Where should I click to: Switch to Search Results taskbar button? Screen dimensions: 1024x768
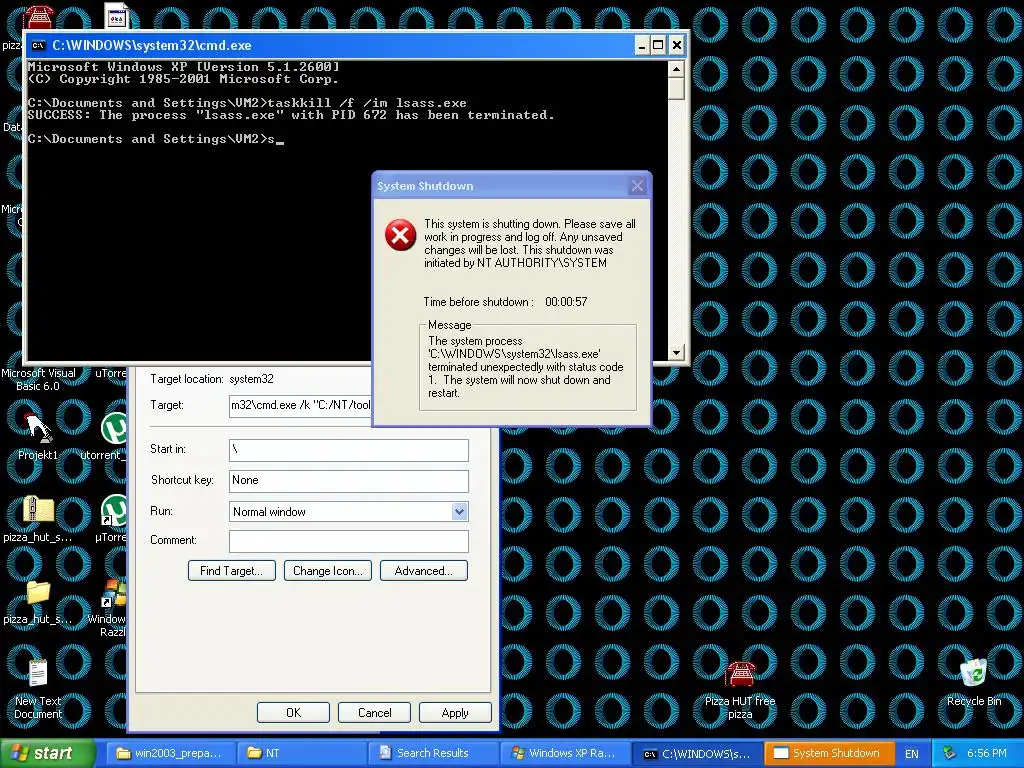(433, 753)
